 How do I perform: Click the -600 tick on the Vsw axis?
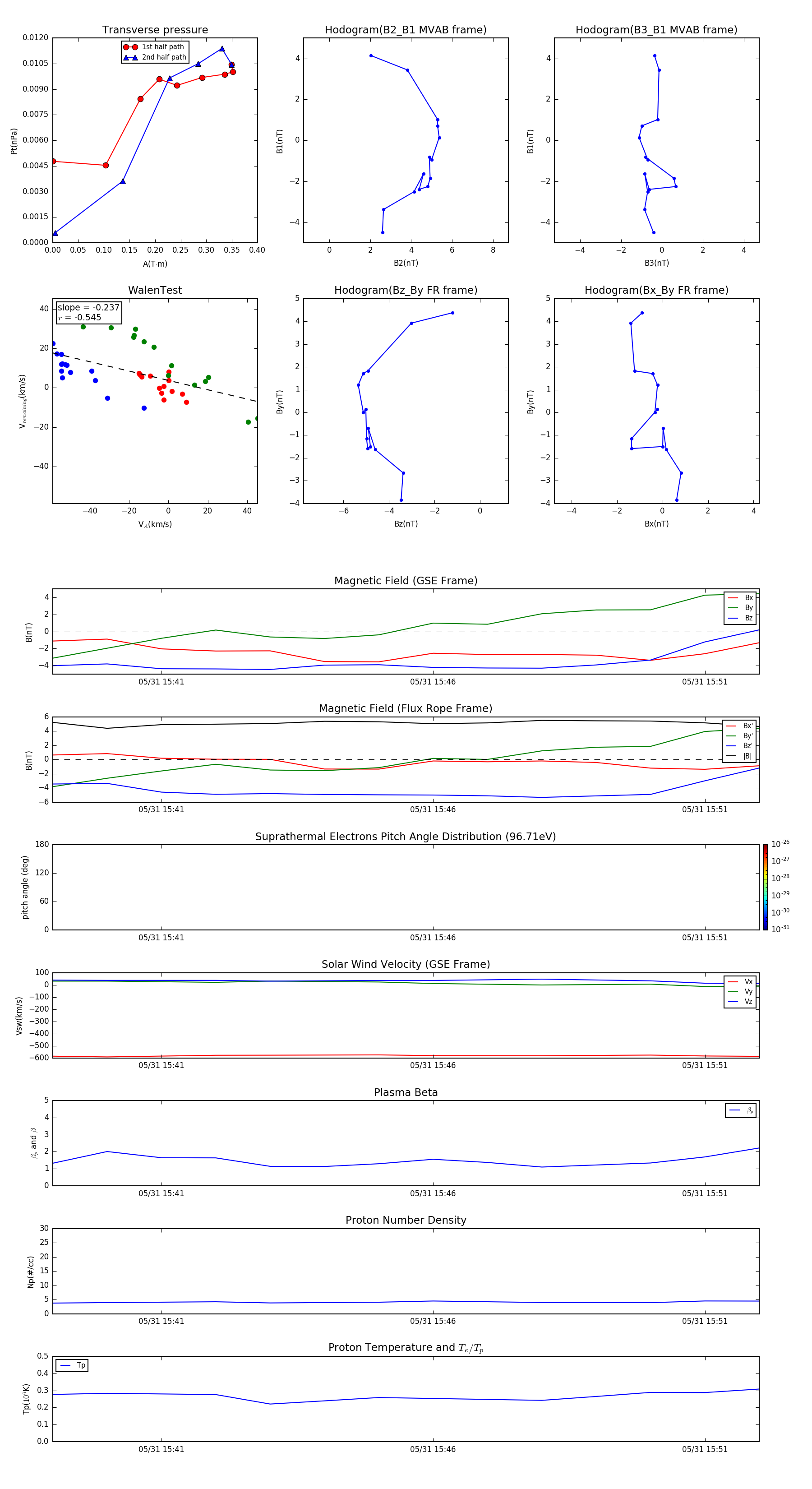click(38, 1058)
